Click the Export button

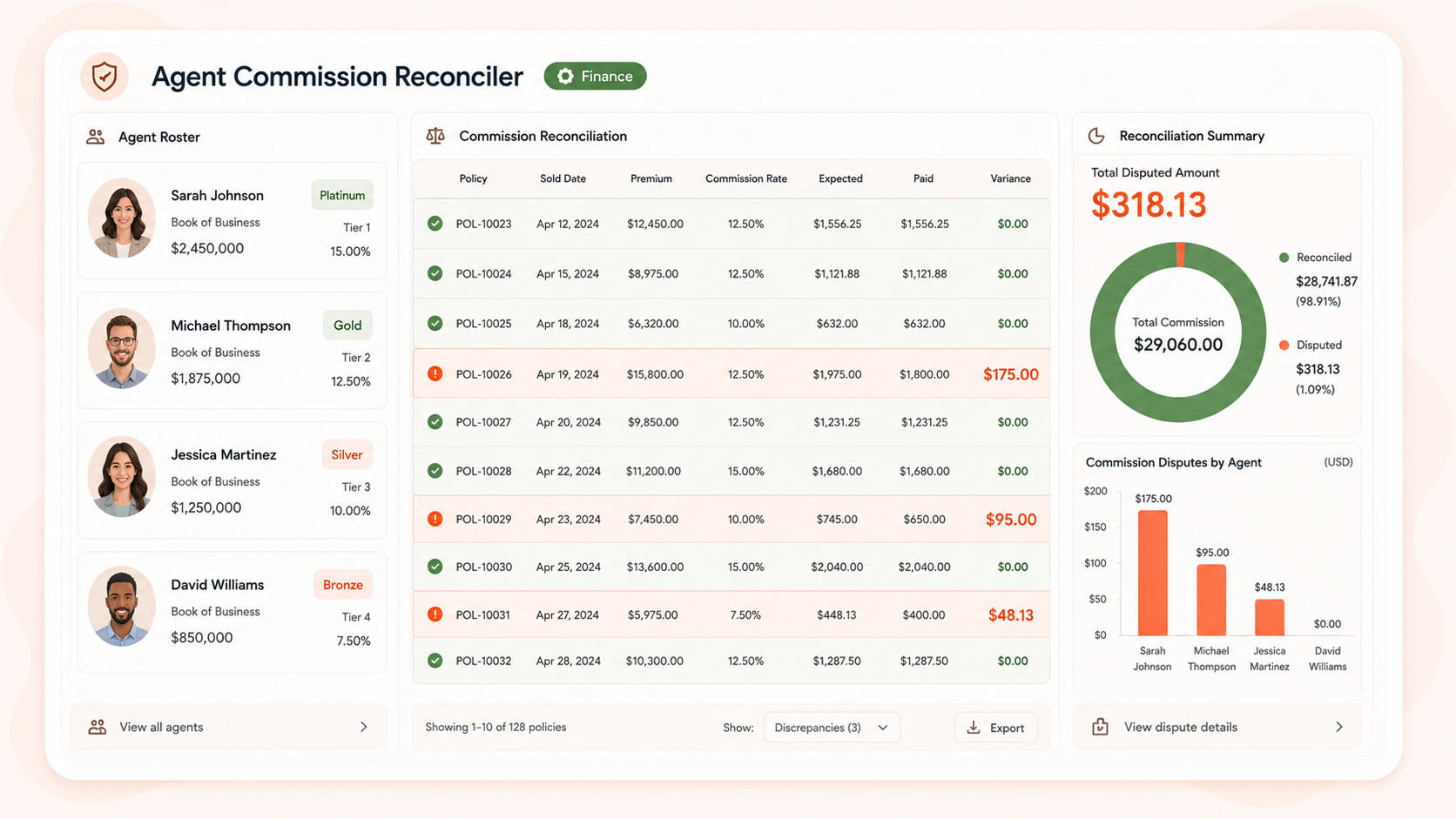pos(996,728)
